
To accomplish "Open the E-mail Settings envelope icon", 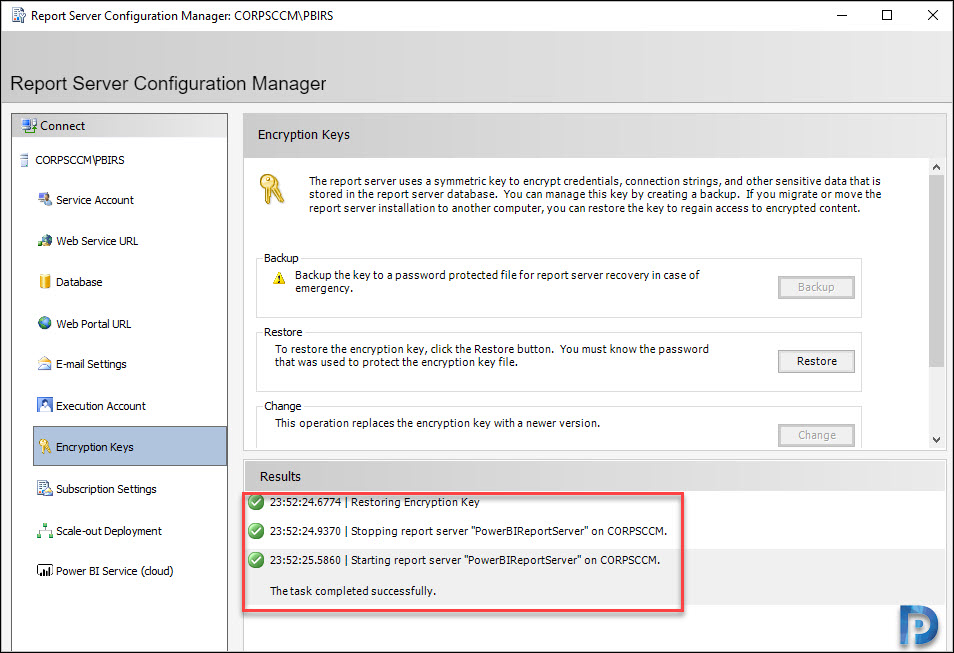I will click(44, 363).
